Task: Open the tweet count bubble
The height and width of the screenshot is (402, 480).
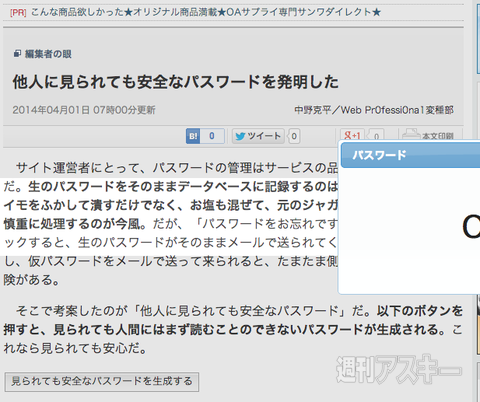Action: tap(294, 136)
